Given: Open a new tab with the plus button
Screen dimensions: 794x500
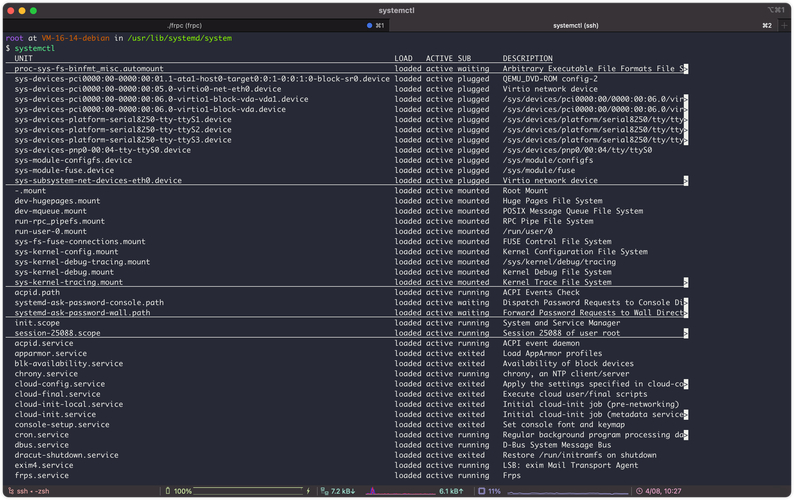Looking at the screenshot, I should click(785, 25).
